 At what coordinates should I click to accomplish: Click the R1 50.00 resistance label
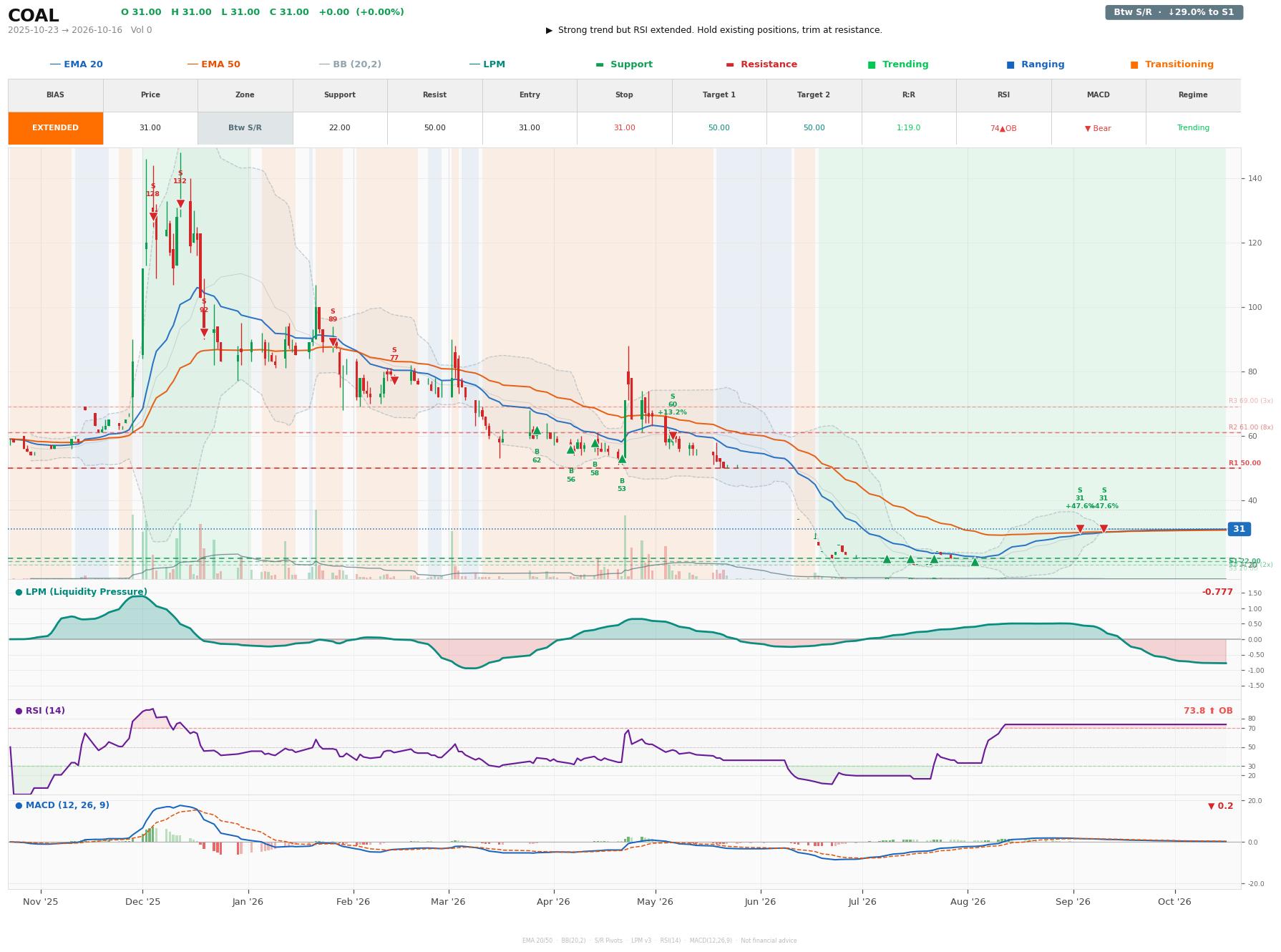click(1245, 463)
